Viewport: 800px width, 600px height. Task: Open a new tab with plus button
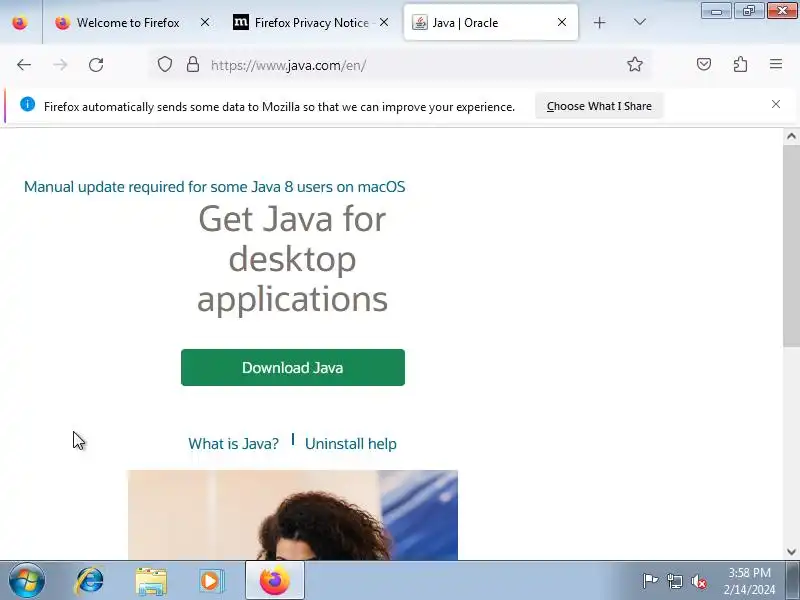pyautogui.click(x=599, y=22)
